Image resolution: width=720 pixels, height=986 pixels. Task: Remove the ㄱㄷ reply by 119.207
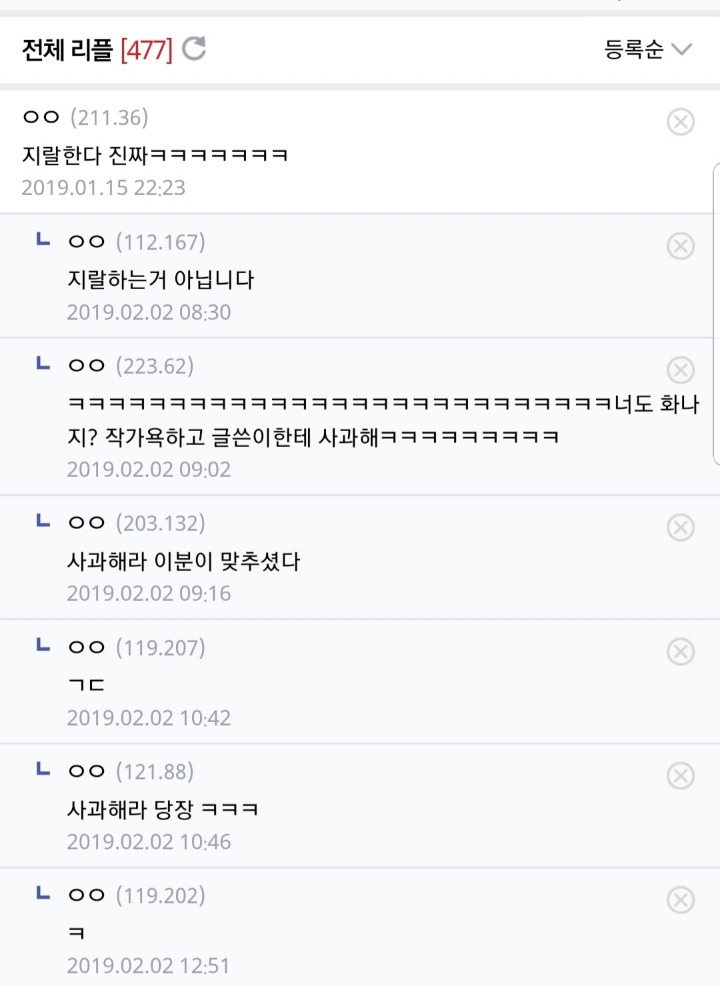[680, 651]
